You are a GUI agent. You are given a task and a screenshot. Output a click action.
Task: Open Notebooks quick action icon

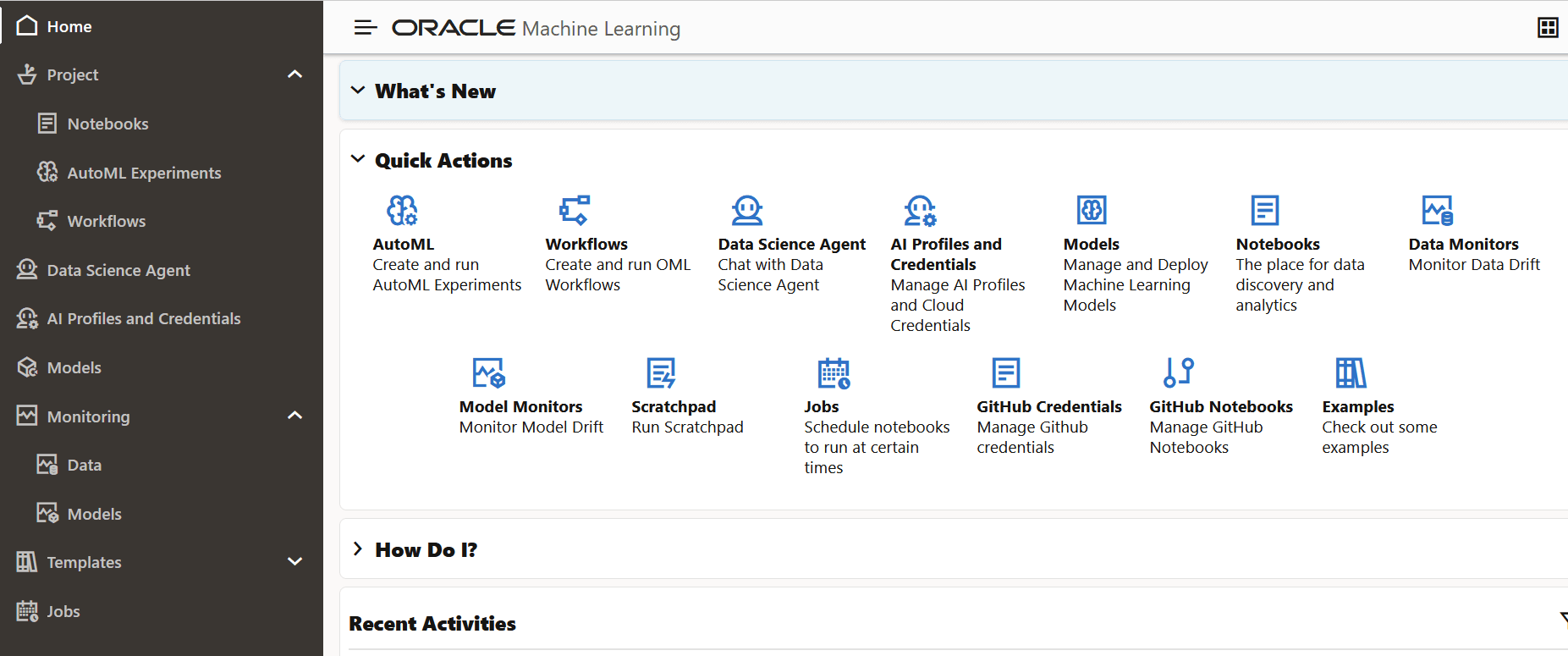tap(1265, 210)
